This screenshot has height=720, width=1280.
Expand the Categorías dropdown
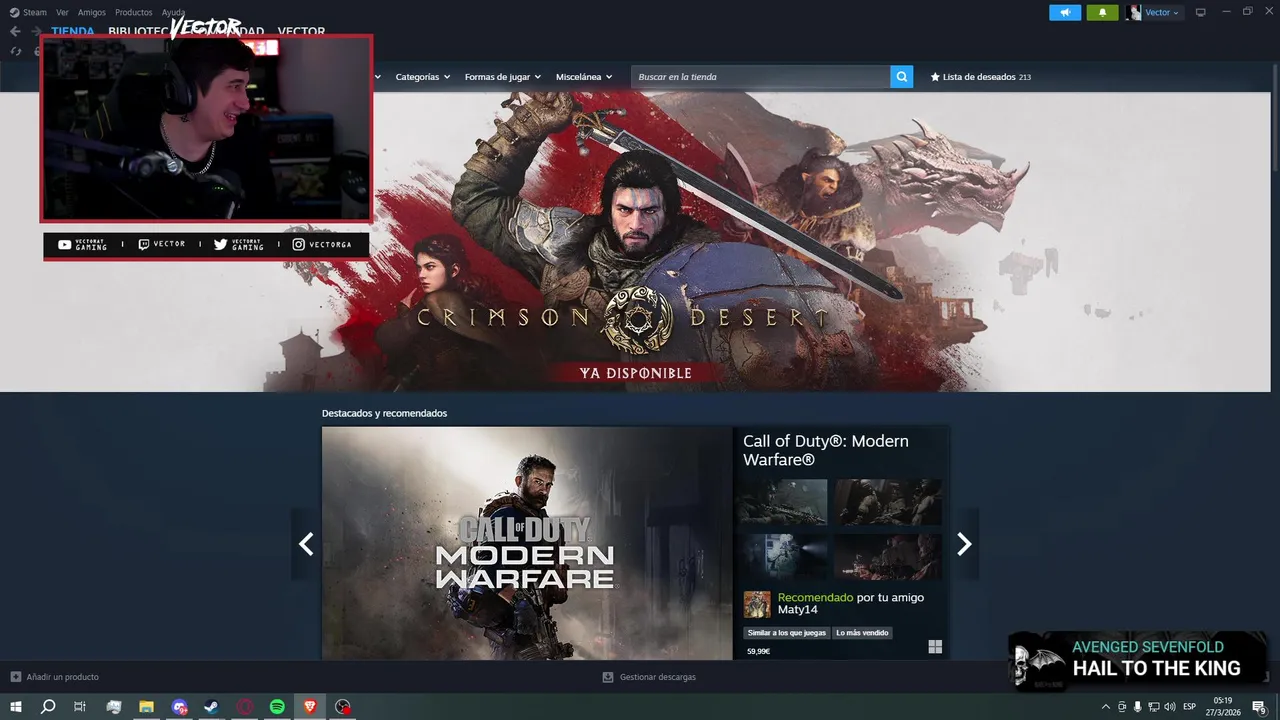point(422,77)
